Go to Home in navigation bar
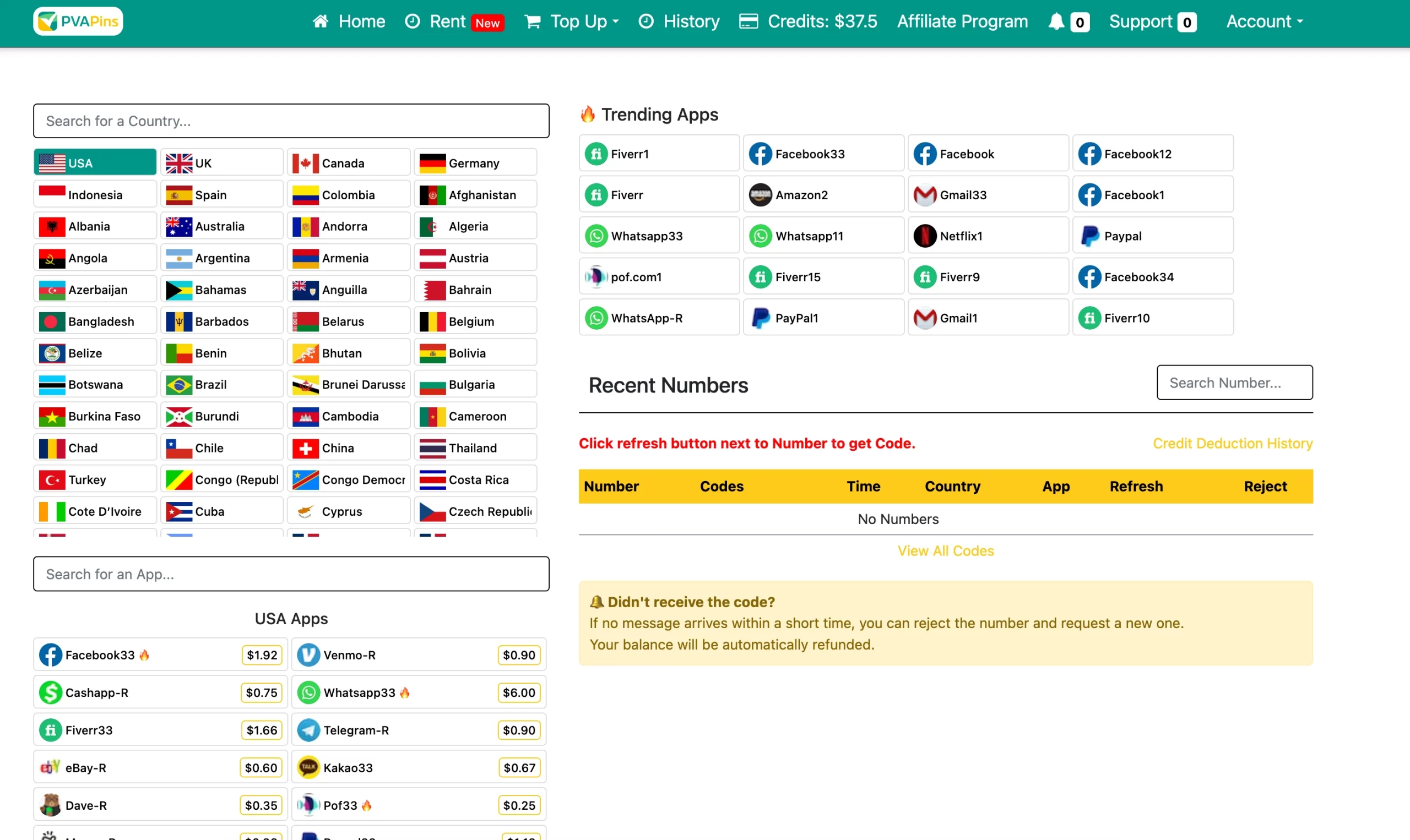 [x=349, y=21]
